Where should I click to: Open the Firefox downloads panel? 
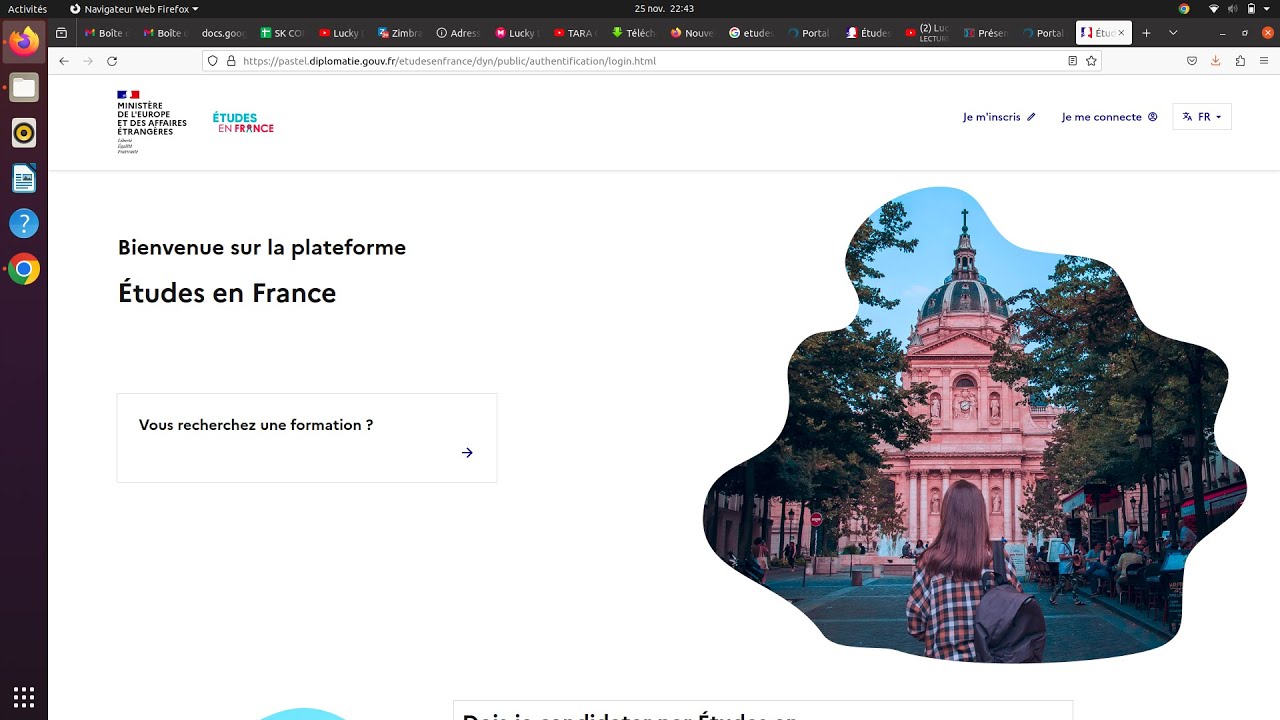(1216, 61)
